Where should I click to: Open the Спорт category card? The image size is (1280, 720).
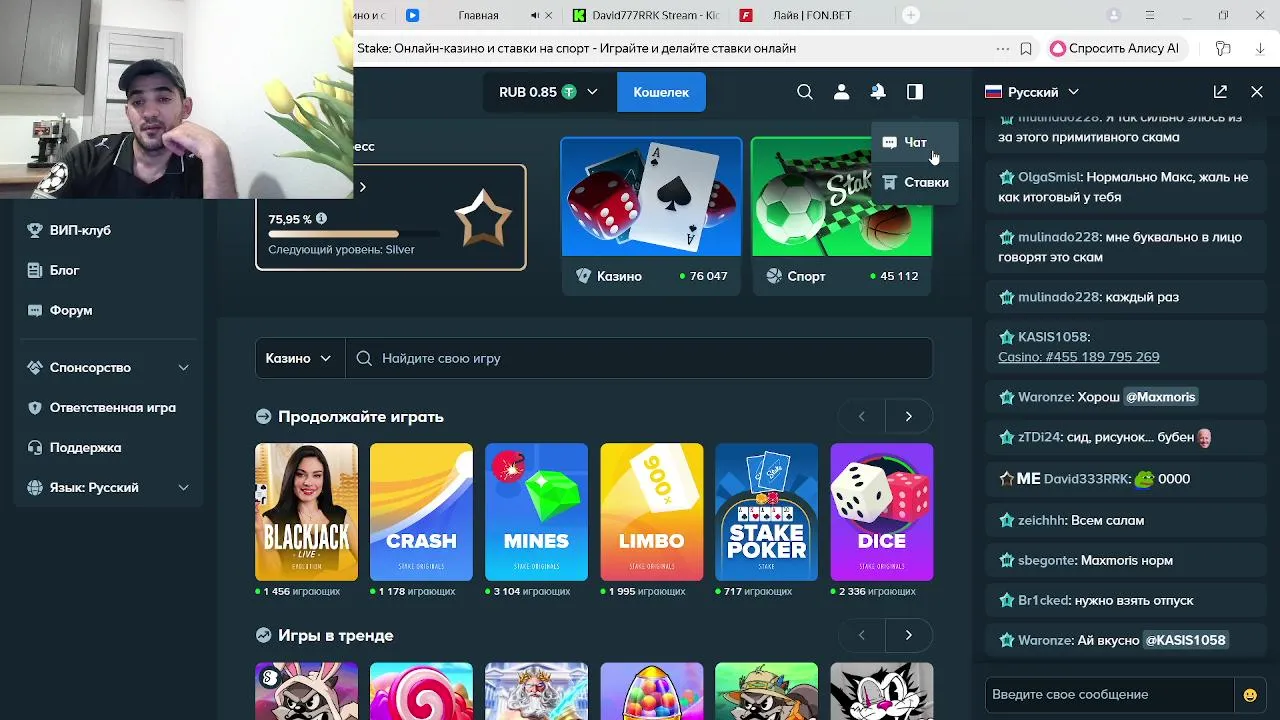pyautogui.click(x=841, y=216)
